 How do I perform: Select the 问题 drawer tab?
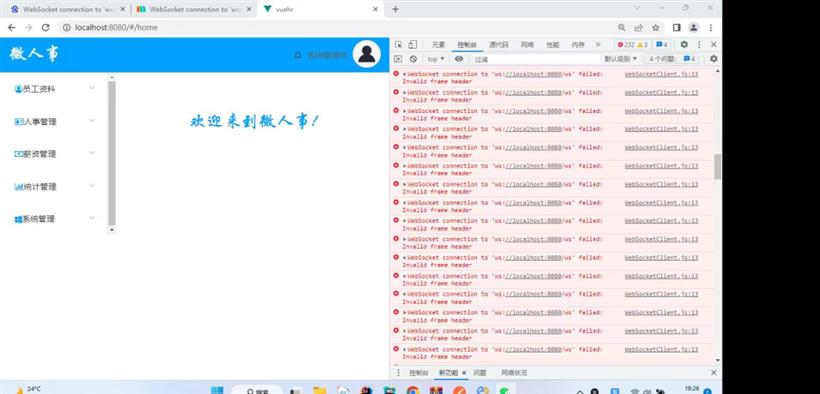pos(480,373)
